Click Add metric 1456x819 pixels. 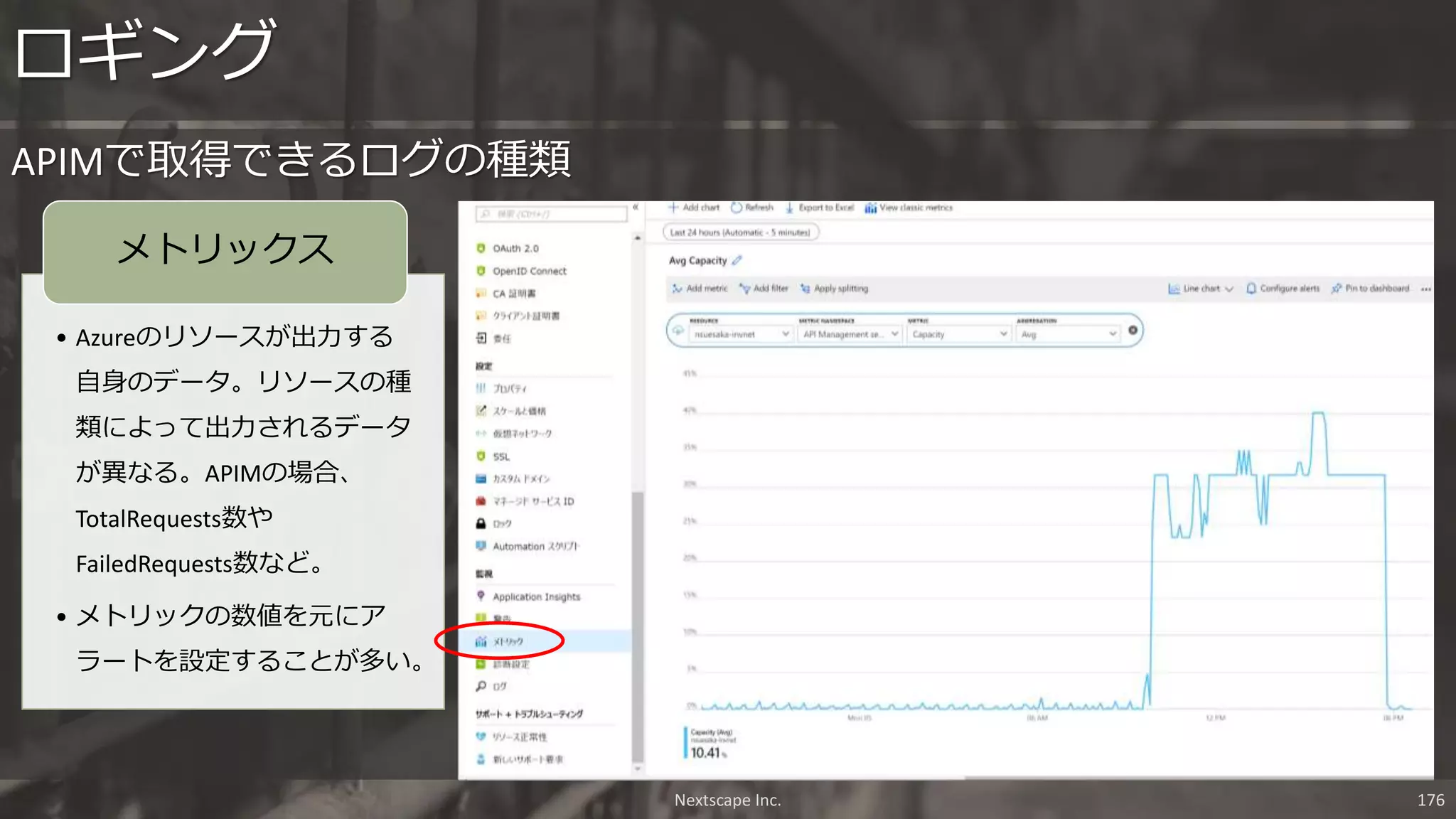[x=700, y=289]
